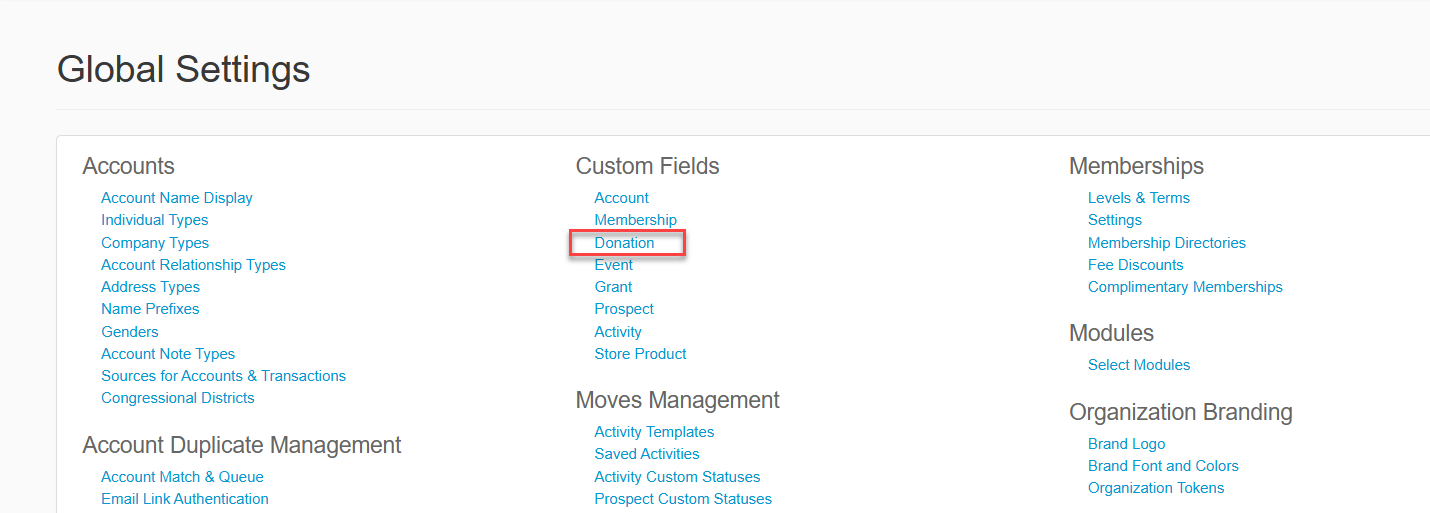Open Account Name Display settings
Image resolution: width=1430 pixels, height=513 pixels.
177,198
